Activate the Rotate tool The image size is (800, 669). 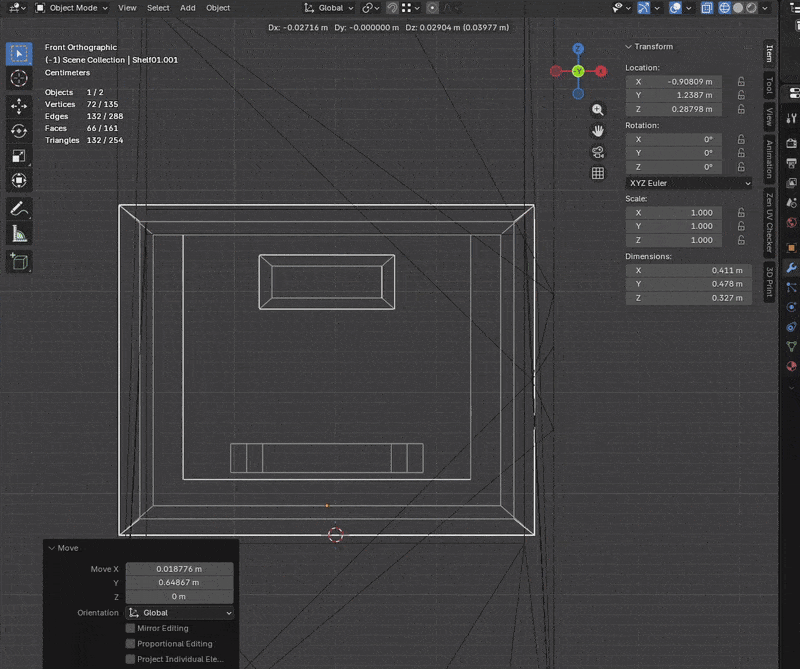[19, 131]
